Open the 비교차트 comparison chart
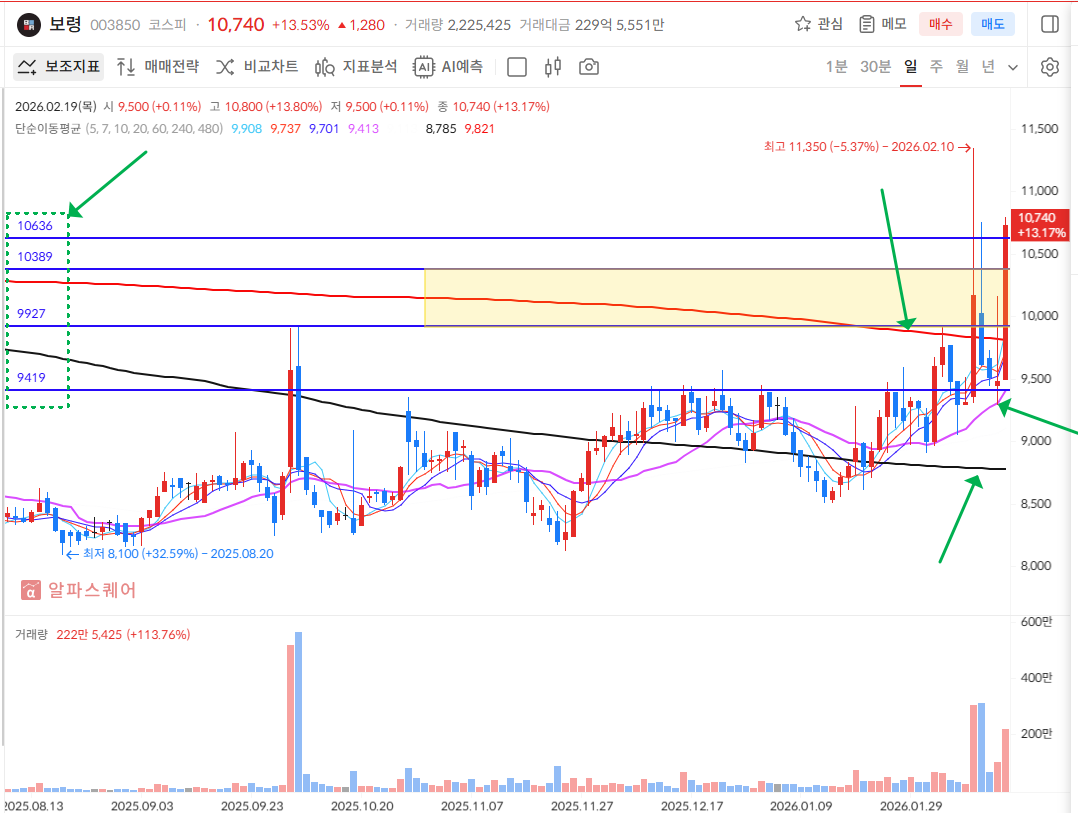The height and width of the screenshot is (813, 1078). click(257, 67)
